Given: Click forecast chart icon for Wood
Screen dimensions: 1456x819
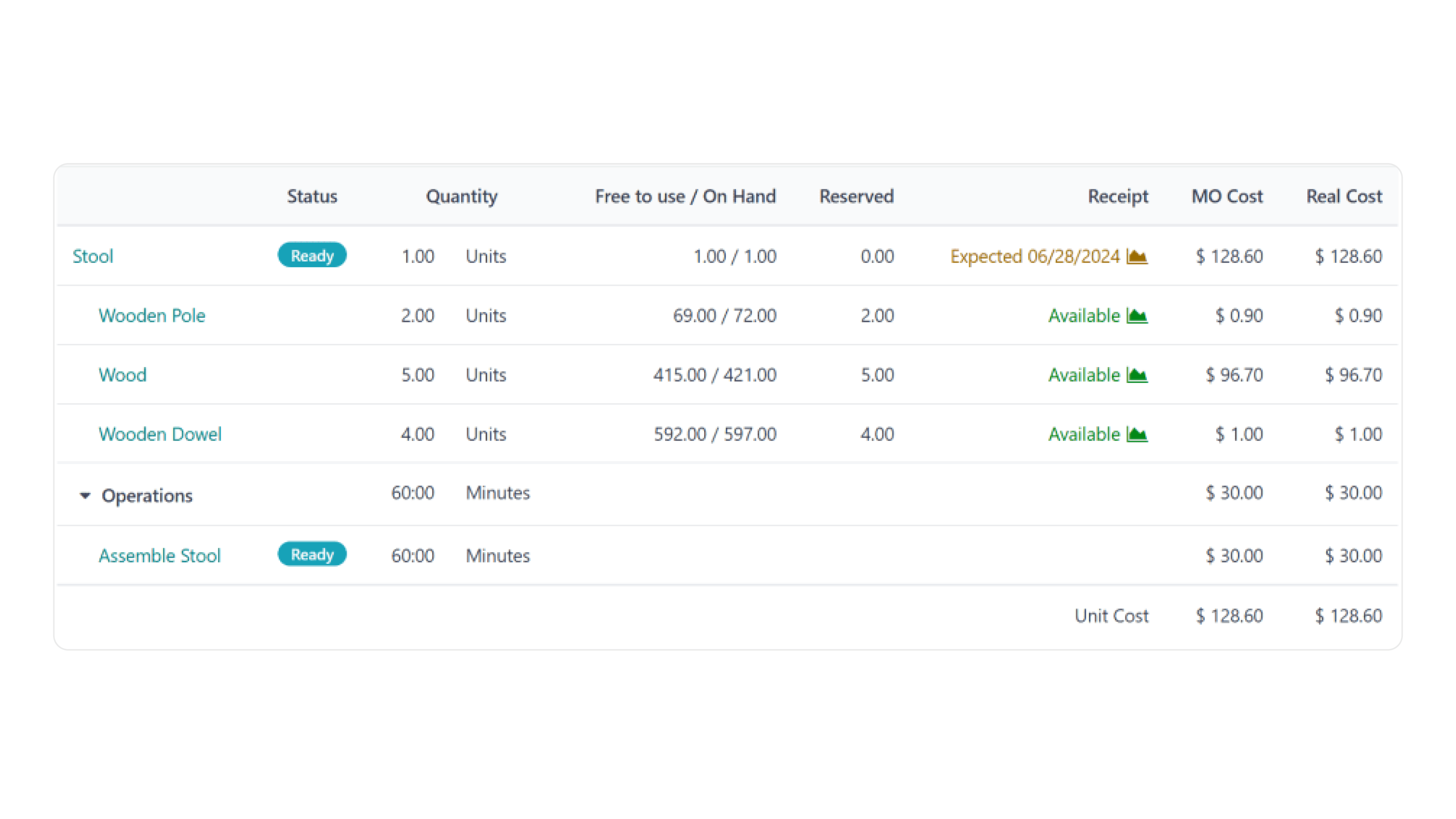Looking at the screenshot, I should pyautogui.click(x=1137, y=375).
